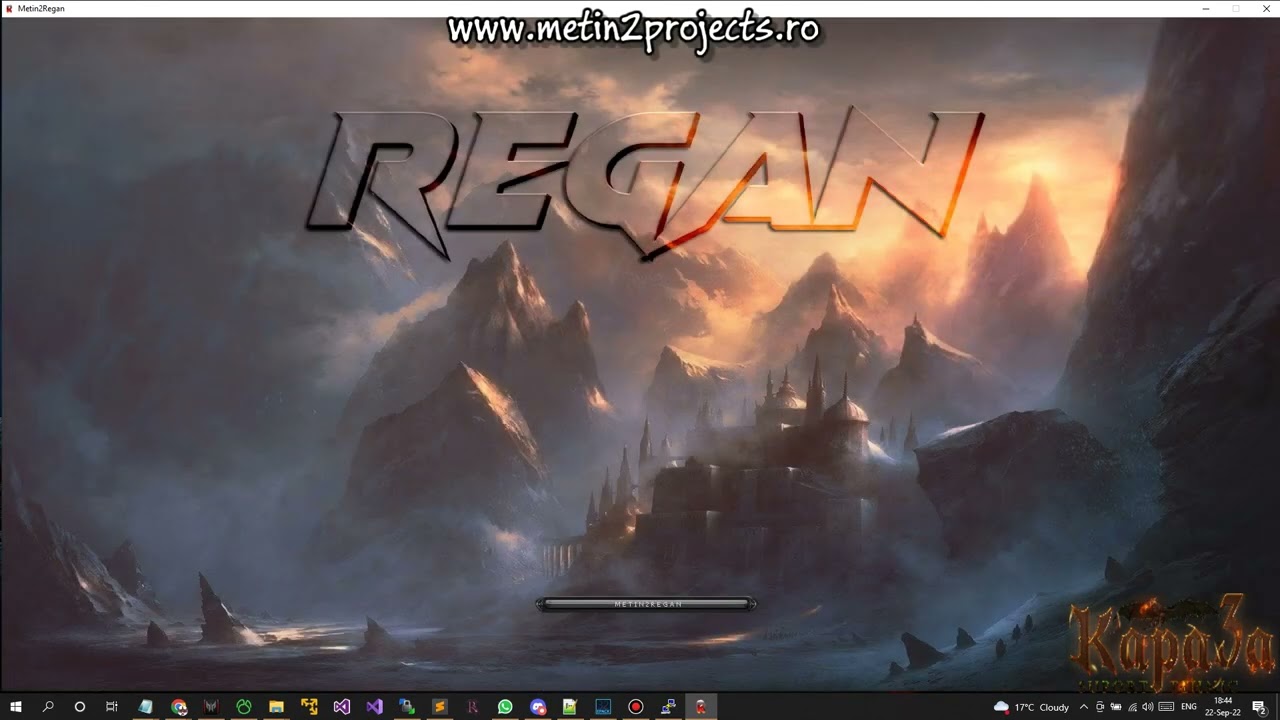Switch ENG input language indicator
Viewport: 1280px width, 720px height.
point(1189,707)
